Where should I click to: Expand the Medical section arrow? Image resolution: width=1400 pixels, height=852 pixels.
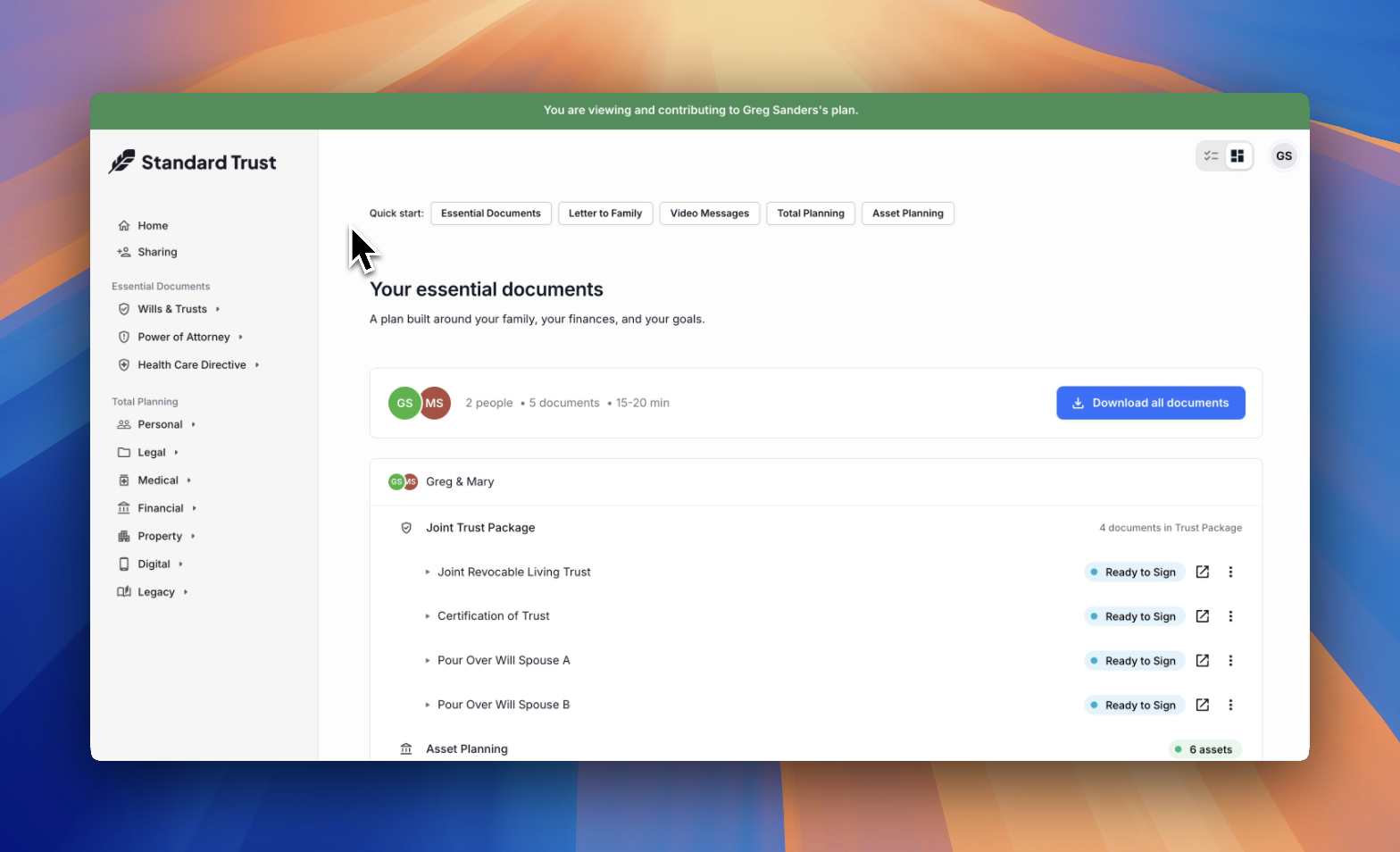click(x=189, y=480)
